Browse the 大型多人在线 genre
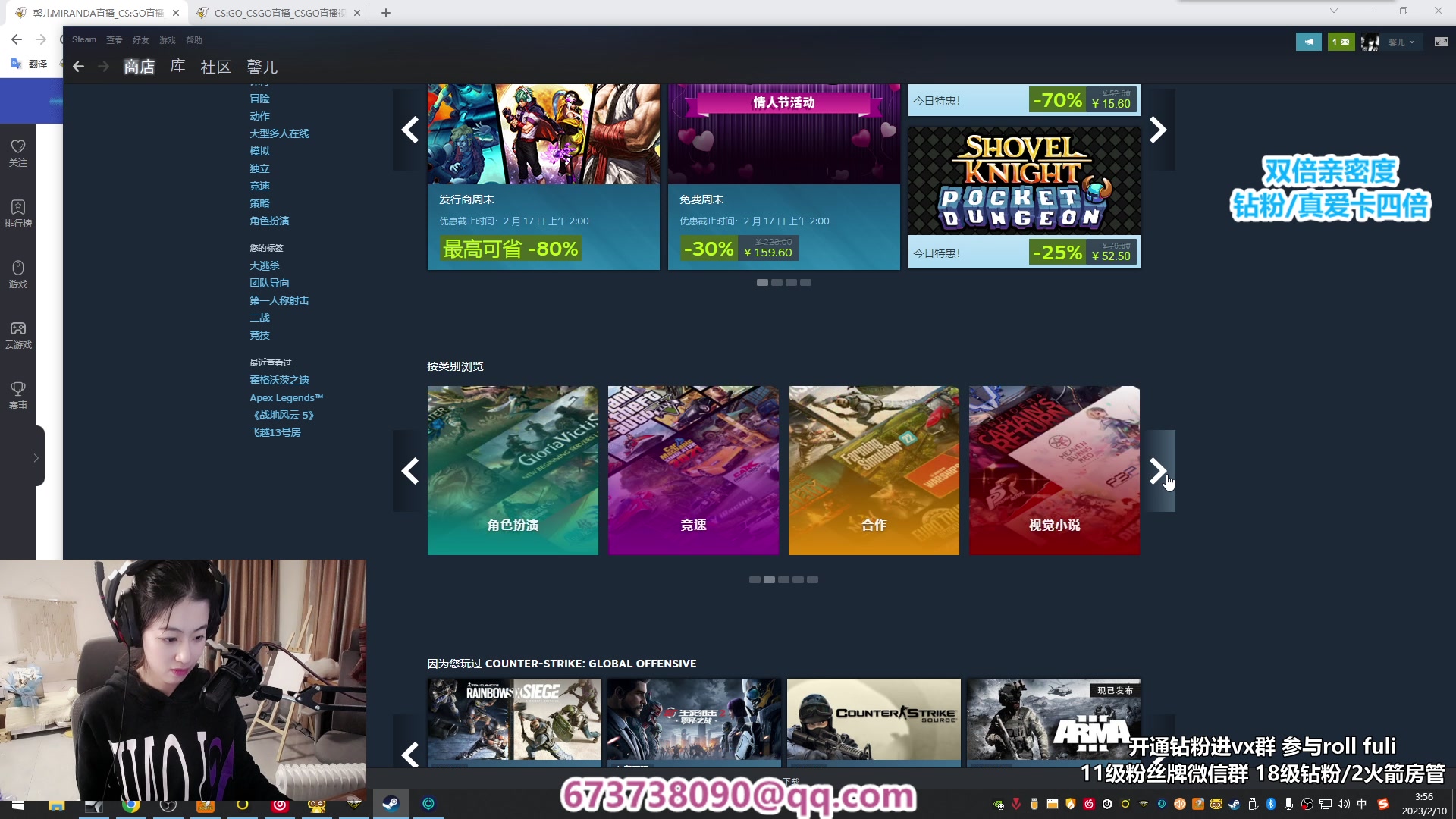The width and height of the screenshot is (1456, 819). tap(279, 133)
